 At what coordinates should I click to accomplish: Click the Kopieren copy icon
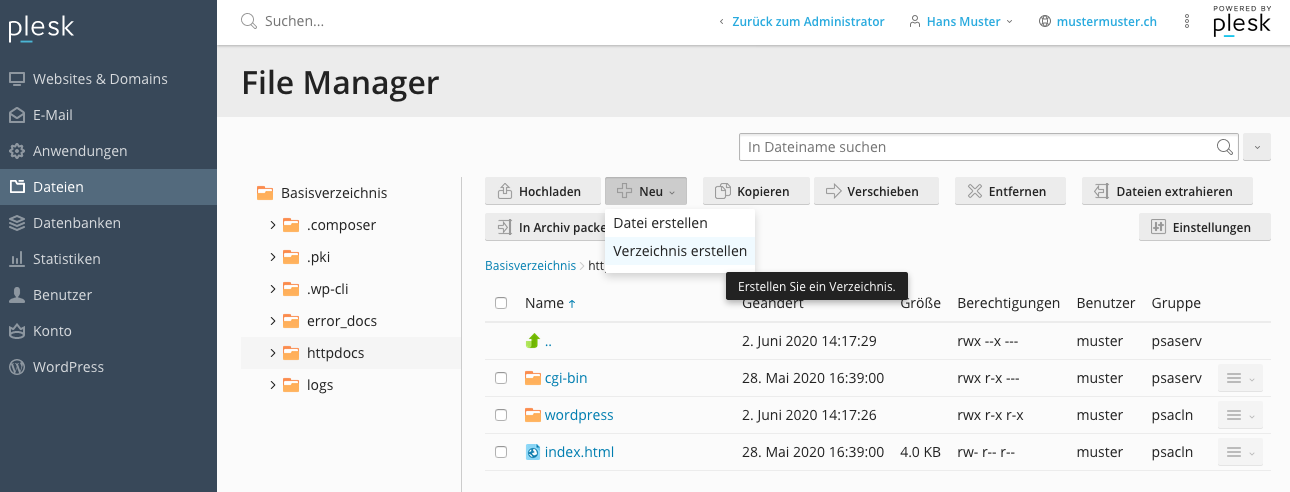click(x=722, y=191)
